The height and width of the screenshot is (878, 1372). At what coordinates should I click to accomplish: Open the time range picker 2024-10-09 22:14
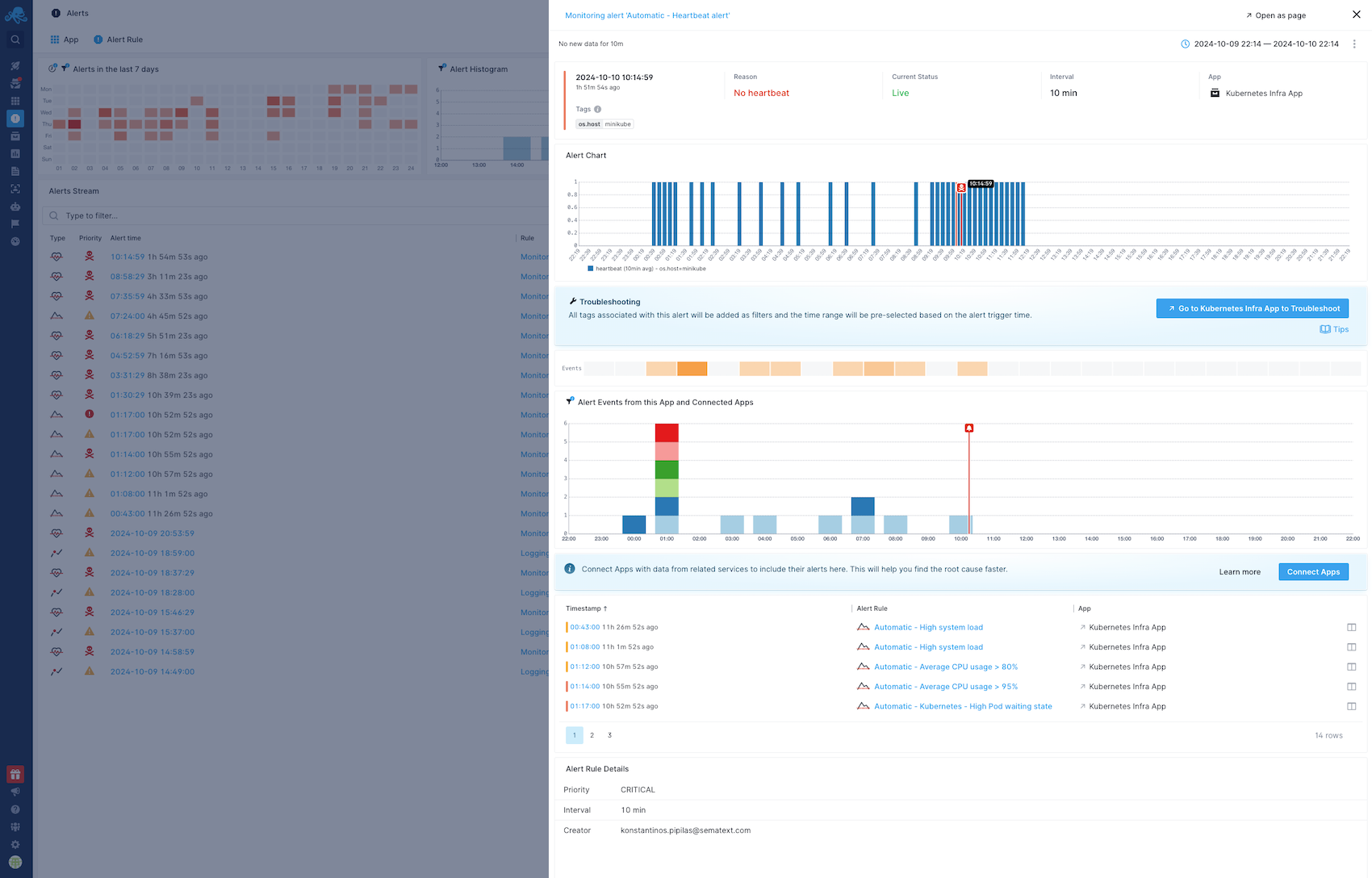tap(1260, 44)
